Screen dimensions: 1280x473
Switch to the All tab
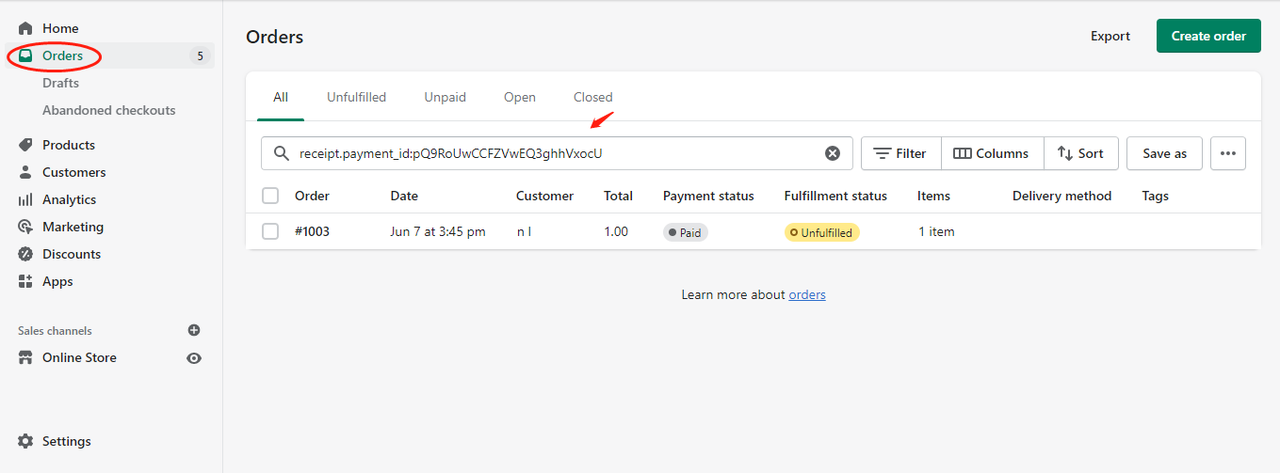click(x=280, y=97)
